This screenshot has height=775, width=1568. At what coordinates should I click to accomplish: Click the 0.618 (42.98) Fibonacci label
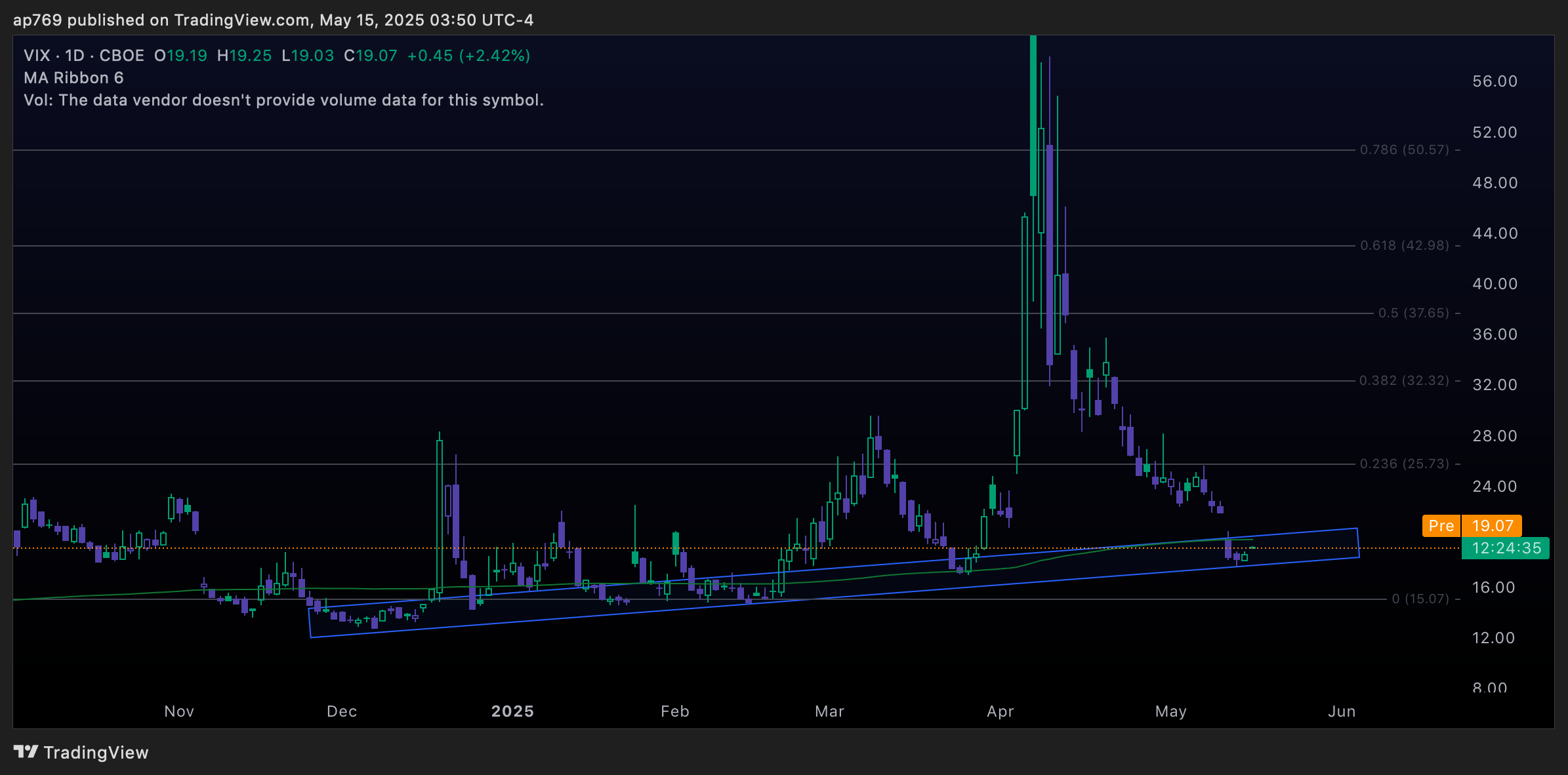[x=1404, y=245]
